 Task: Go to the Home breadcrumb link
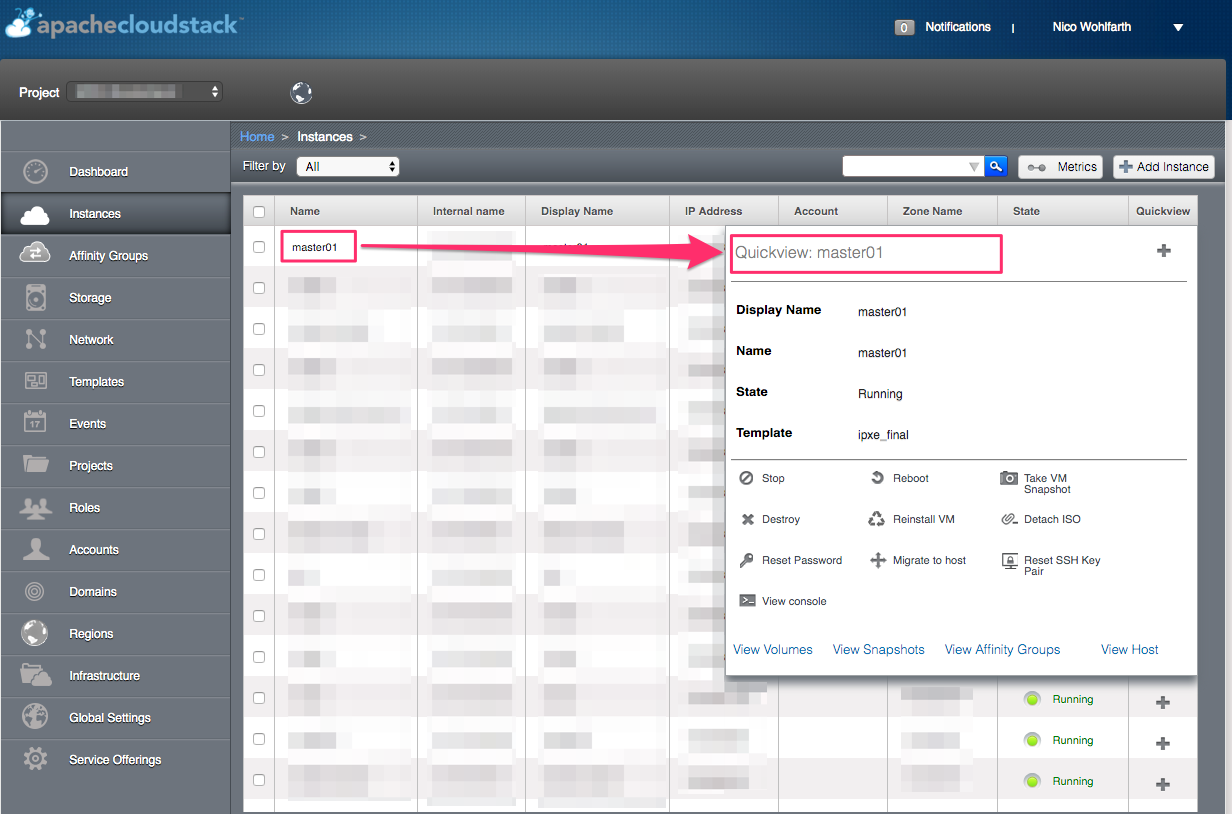(257, 136)
